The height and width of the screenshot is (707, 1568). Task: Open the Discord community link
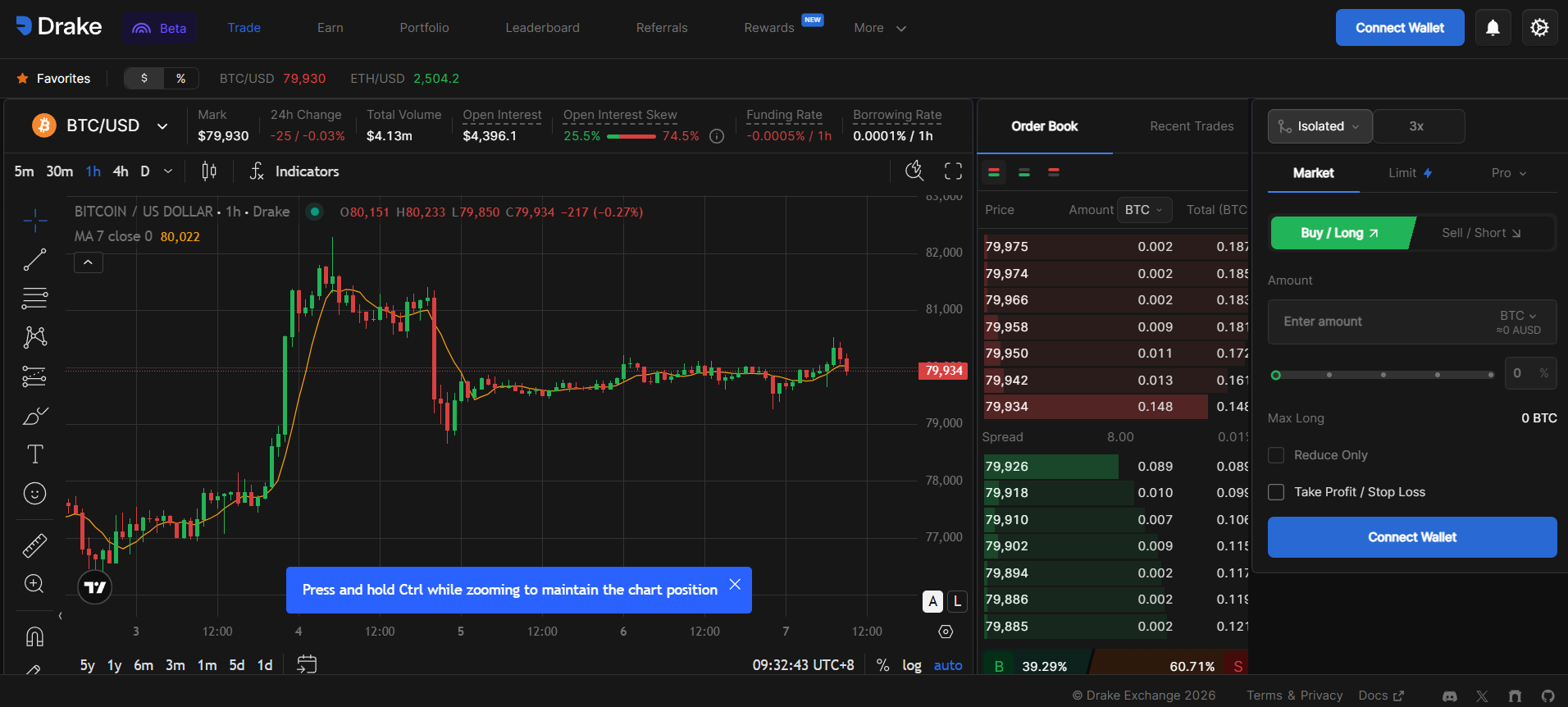1450,696
